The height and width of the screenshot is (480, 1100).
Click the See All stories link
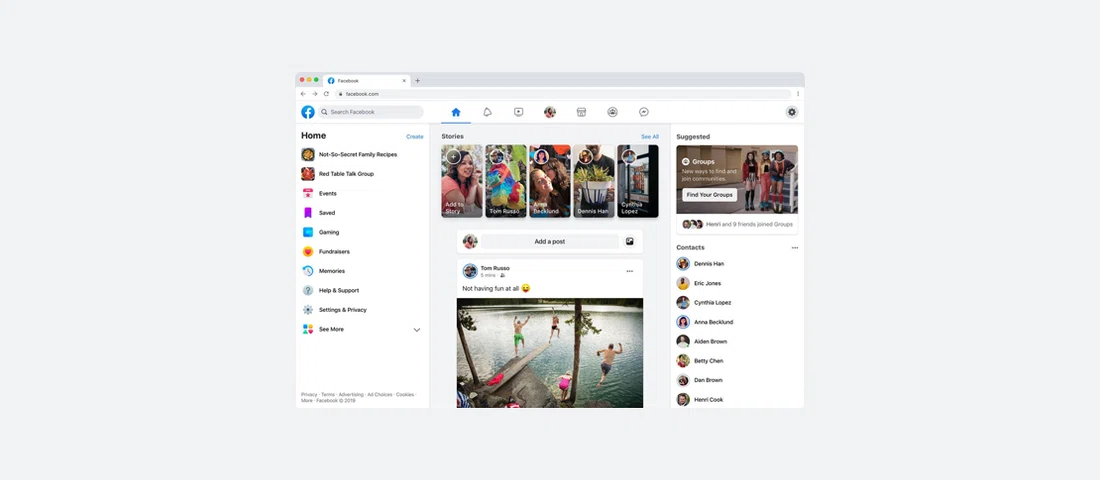pos(649,136)
